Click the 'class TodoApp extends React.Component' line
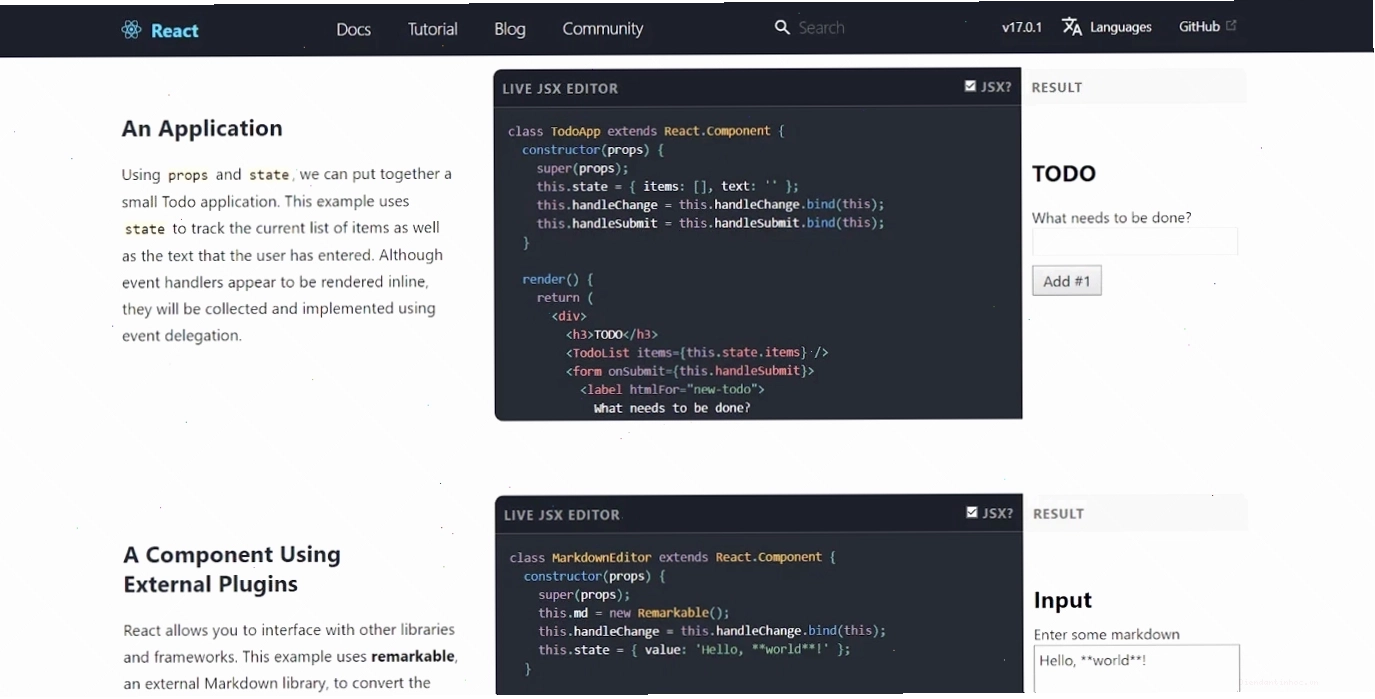The image size is (1375, 699). 646,131
